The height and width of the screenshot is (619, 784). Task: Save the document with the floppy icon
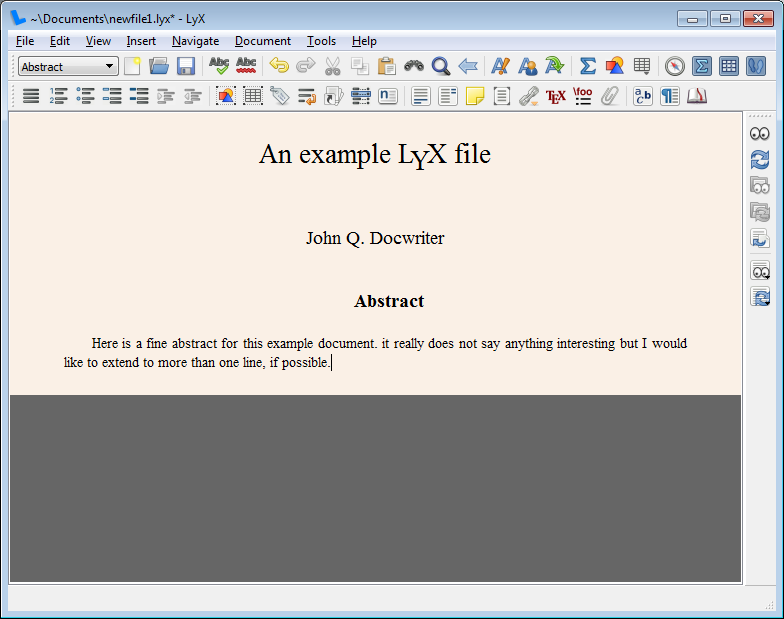186,66
